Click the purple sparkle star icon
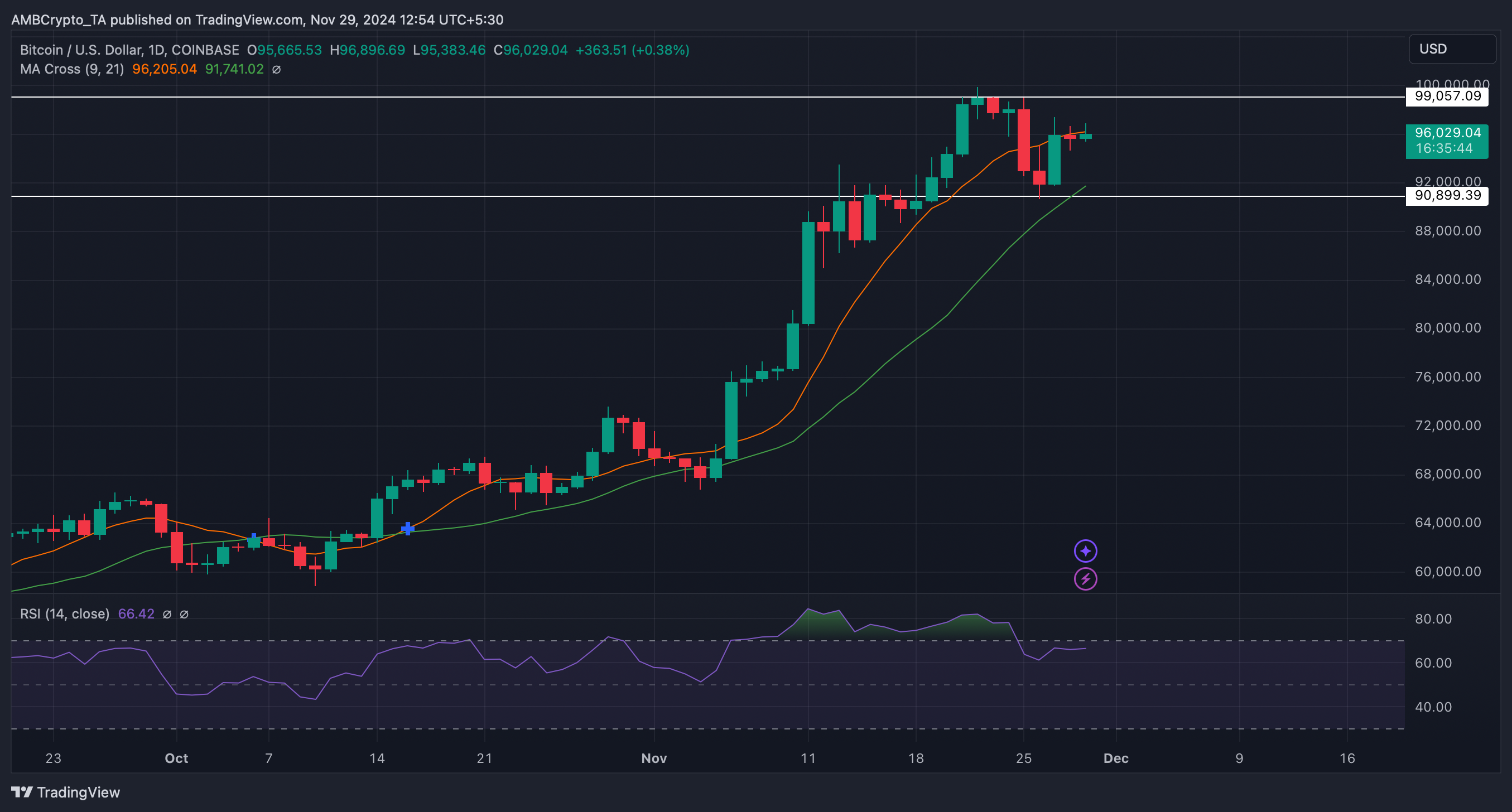 [x=1085, y=551]
